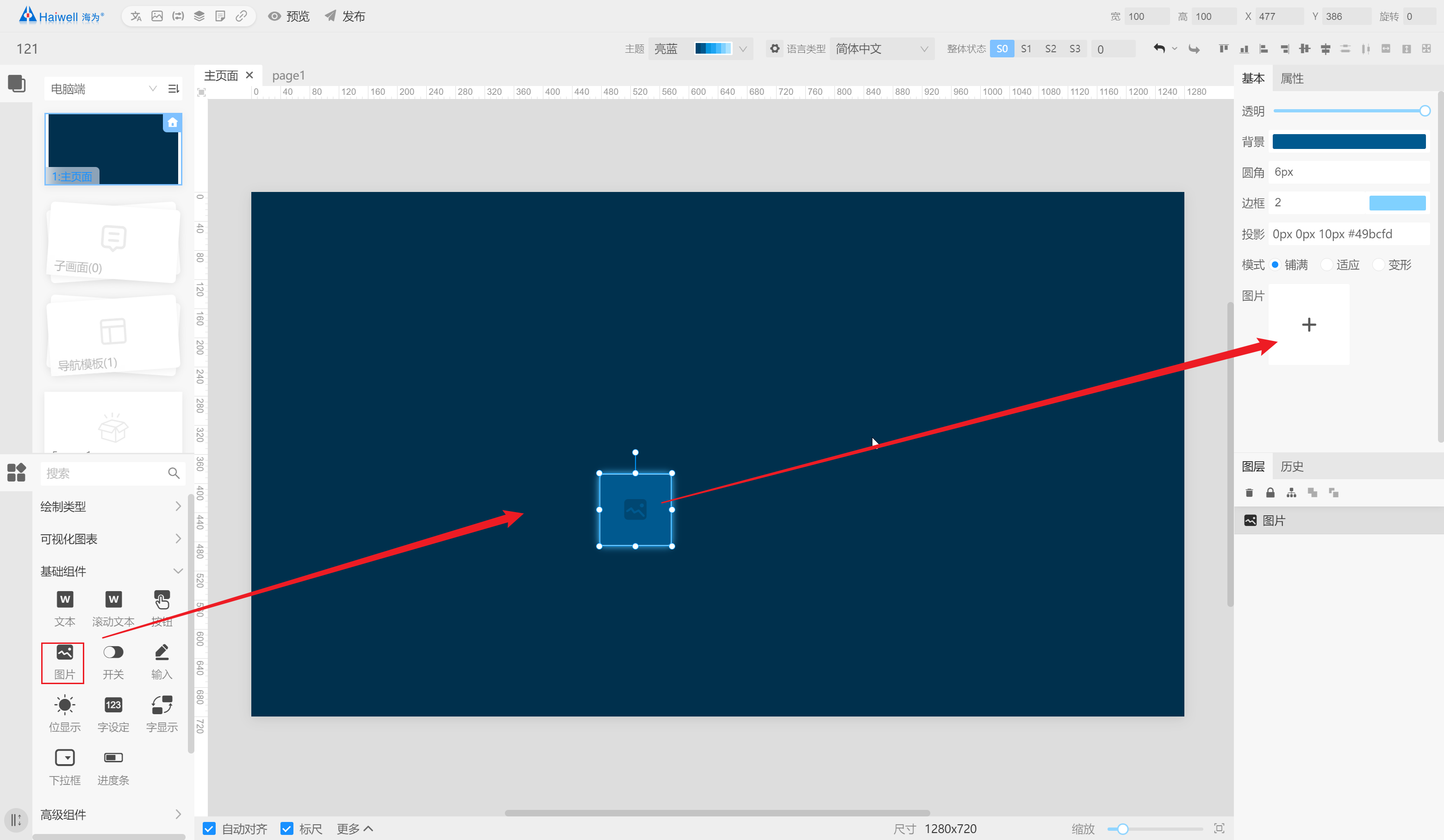Click the 发布 publish button
Viewport: 1444px width, 840px height.
tap(345, 16)
